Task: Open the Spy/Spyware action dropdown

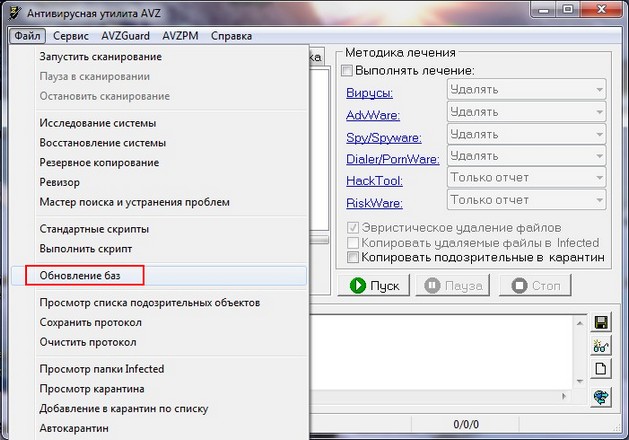Action: [x=525, y=135]
